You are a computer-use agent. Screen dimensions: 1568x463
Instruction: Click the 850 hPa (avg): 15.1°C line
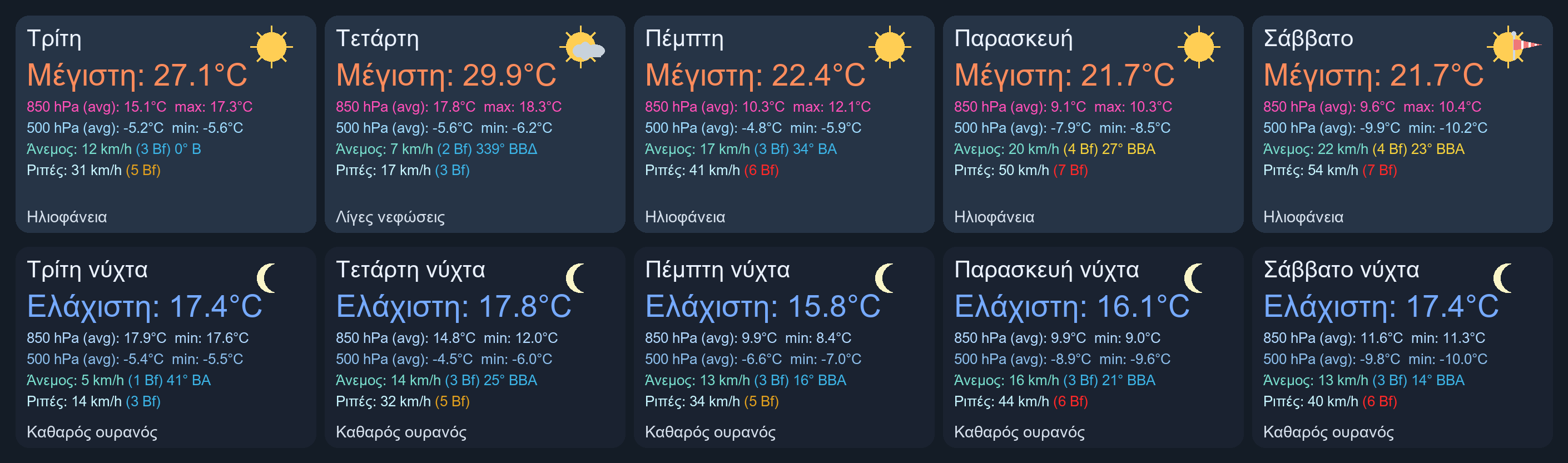pos(140,107)
